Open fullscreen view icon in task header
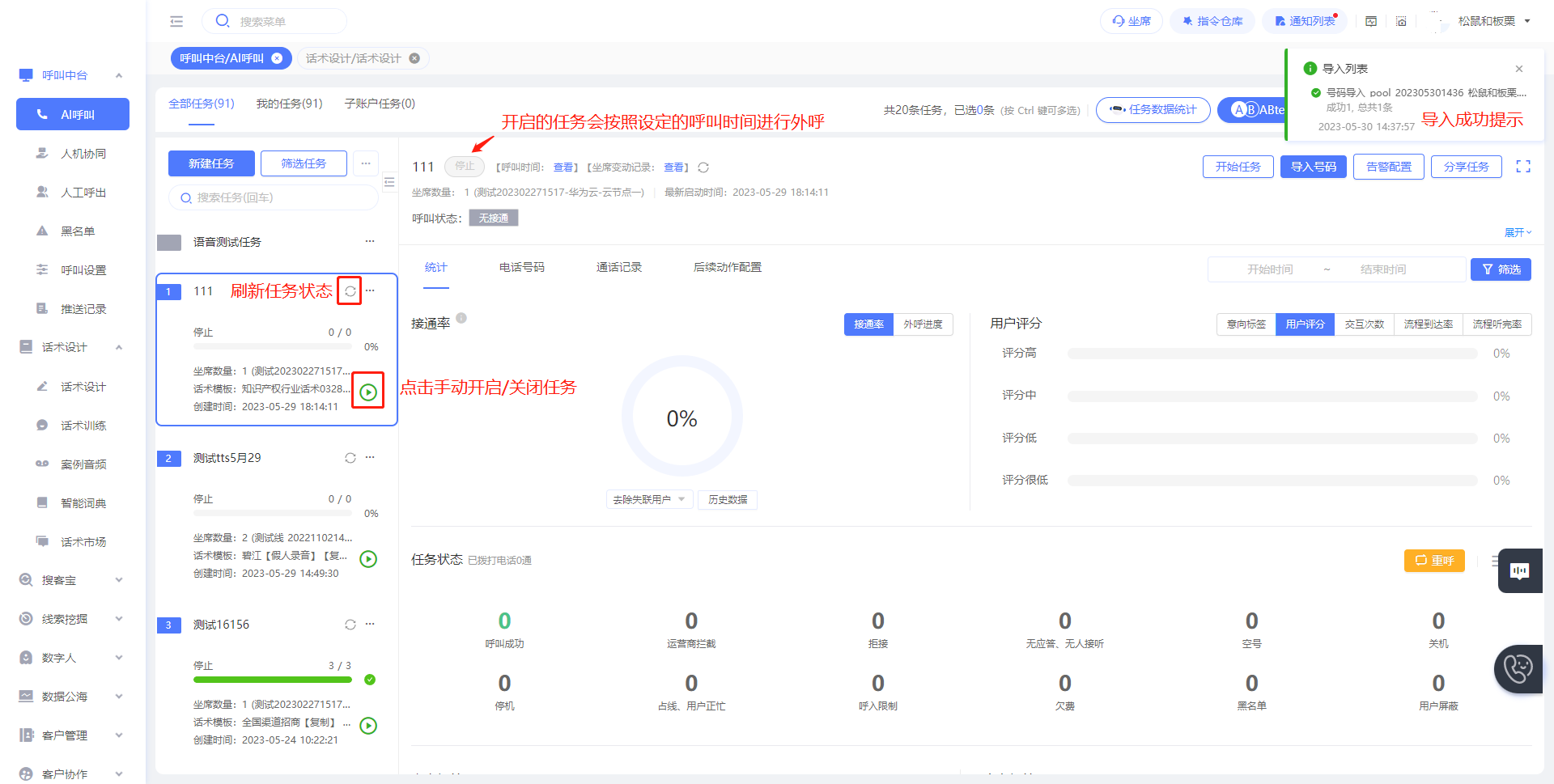1554x784 pixels. [1523, 167]
